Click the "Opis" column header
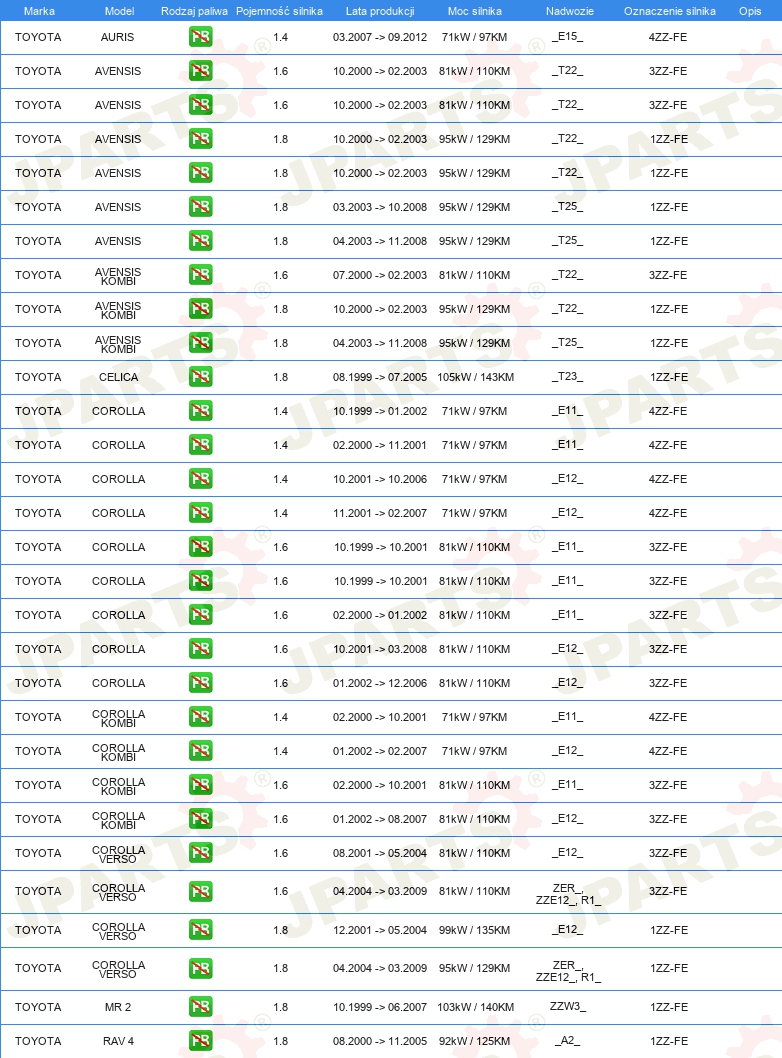This screenshot has height=1058, width=782. [750, 11]
